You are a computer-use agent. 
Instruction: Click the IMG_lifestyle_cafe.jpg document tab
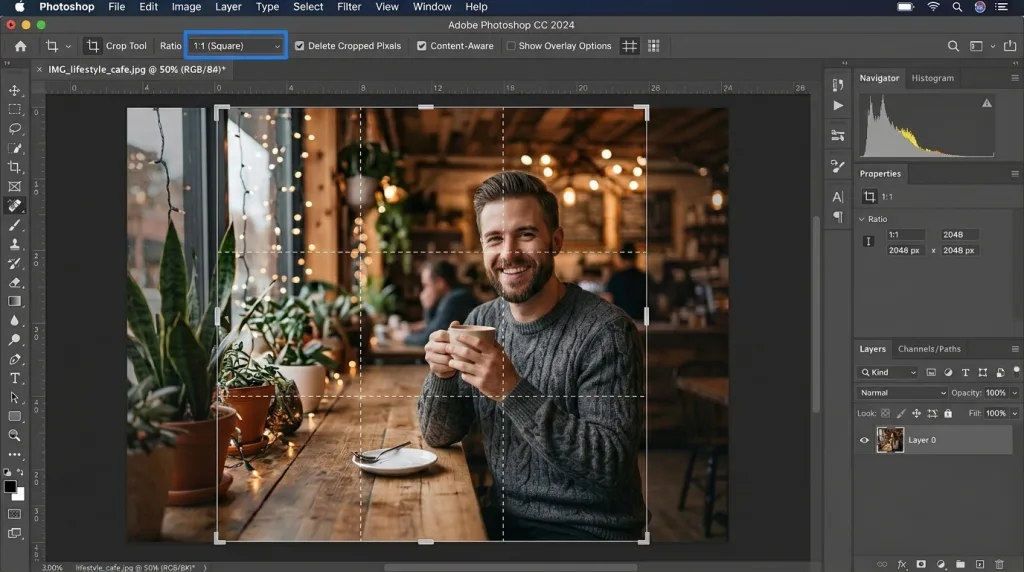[x=136, y=69]
